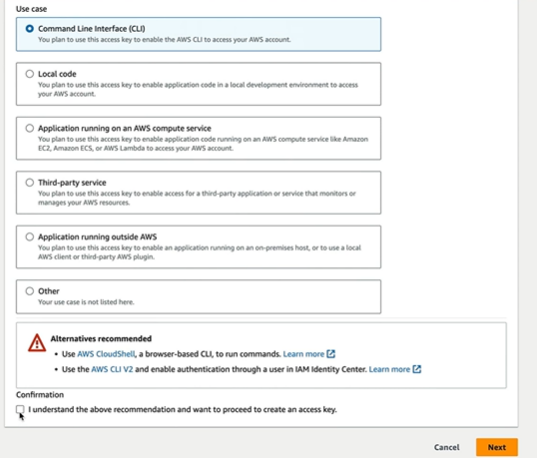Click the confirmation statement label text

pos(183,409)
